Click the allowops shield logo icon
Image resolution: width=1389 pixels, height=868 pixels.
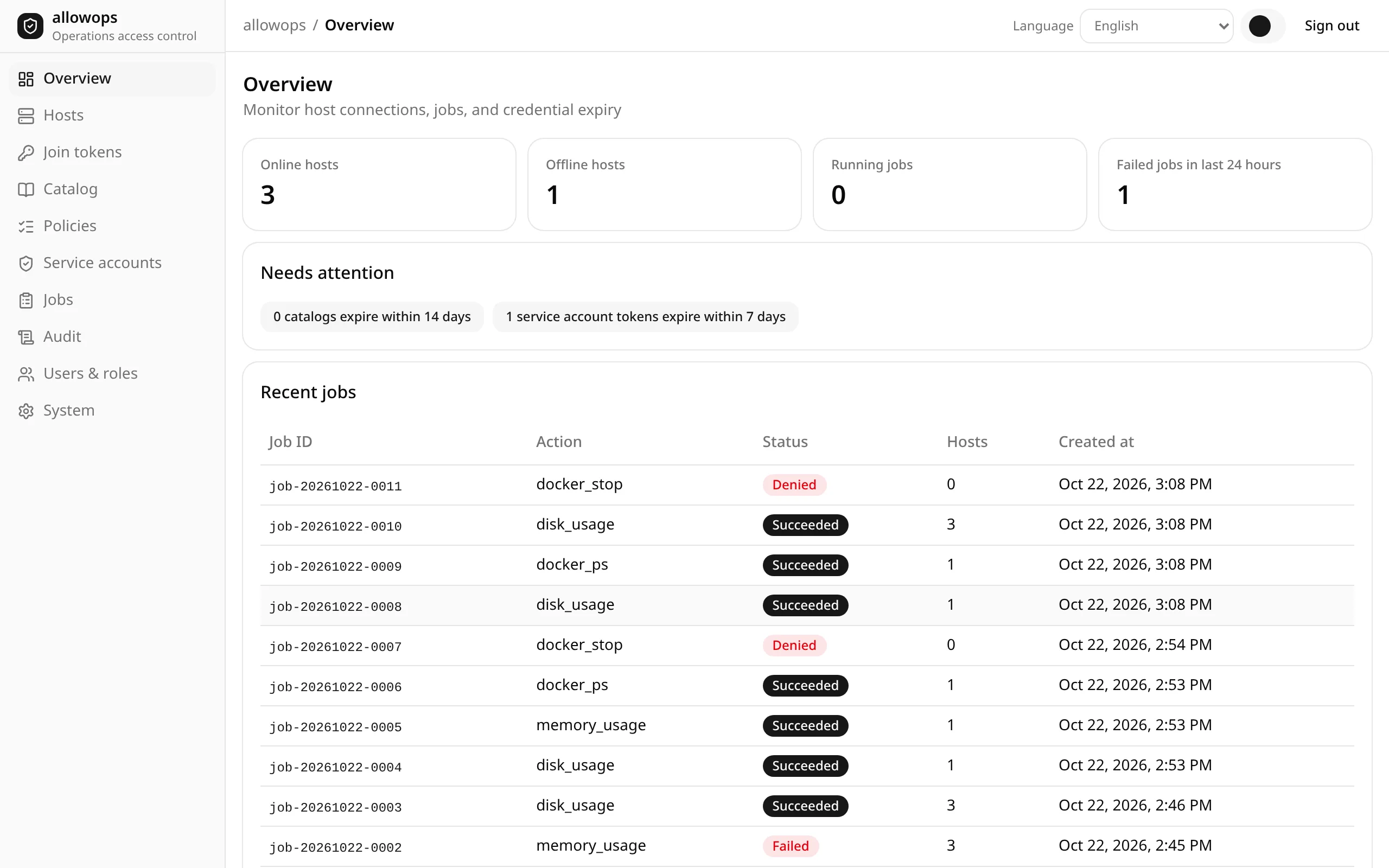(30, 26)
